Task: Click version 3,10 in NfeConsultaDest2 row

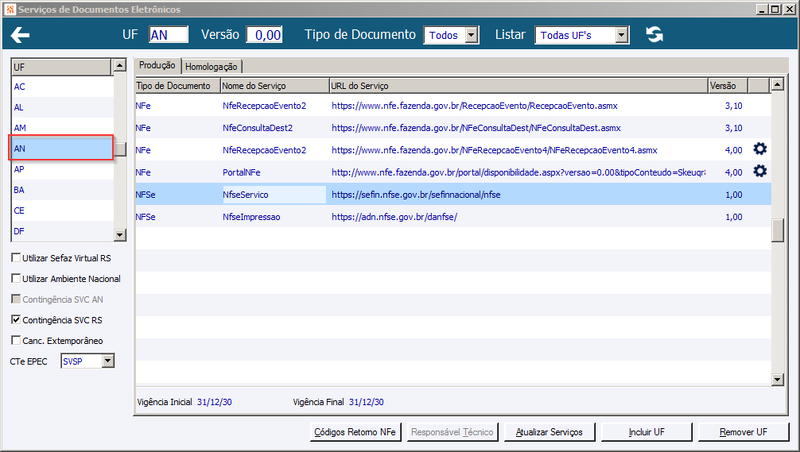Action: (x=734, y=128)
